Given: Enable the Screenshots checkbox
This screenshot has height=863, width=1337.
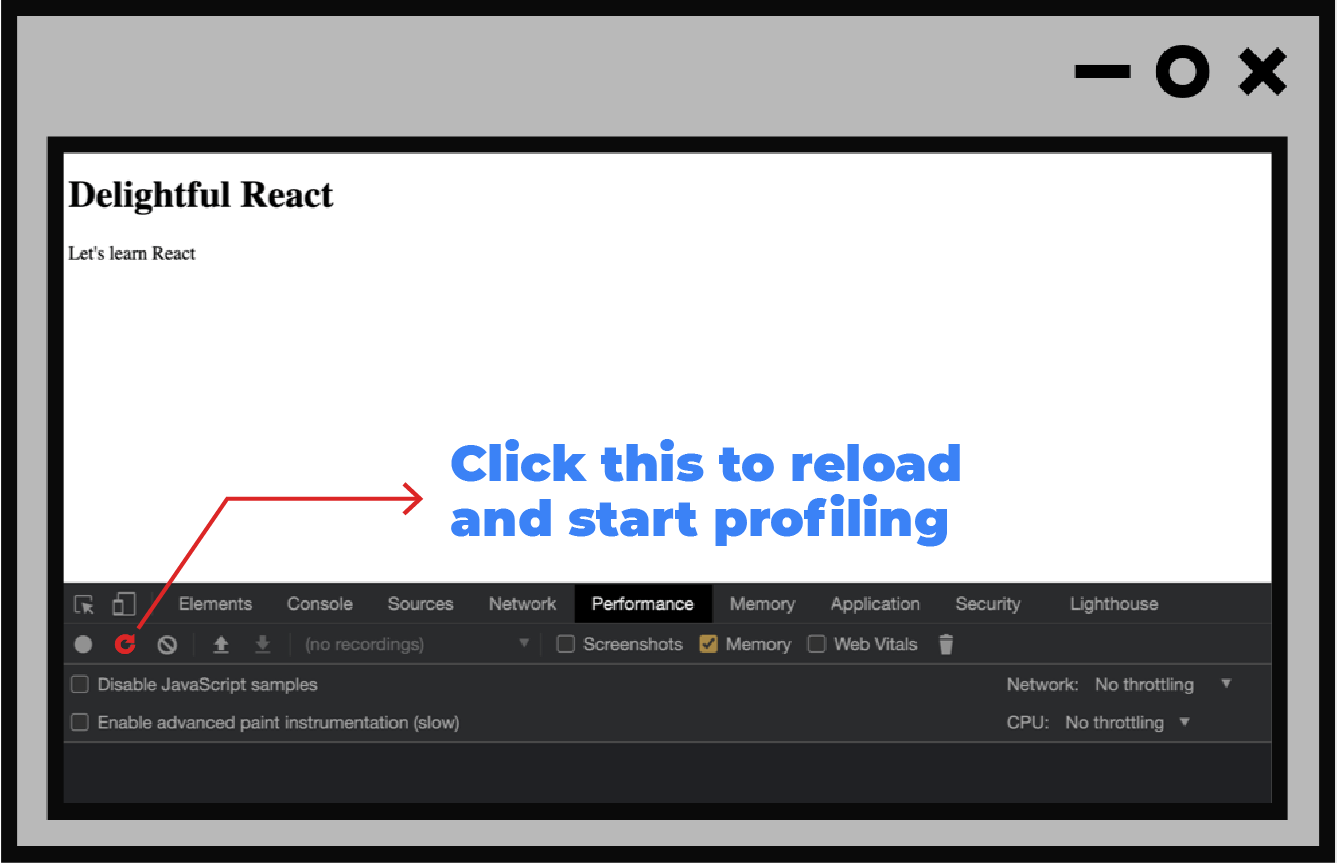Looking at the screenshot, I should pos(566,645).
